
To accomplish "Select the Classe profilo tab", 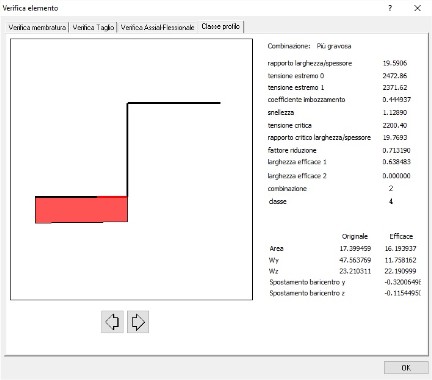I will point(221,26).
